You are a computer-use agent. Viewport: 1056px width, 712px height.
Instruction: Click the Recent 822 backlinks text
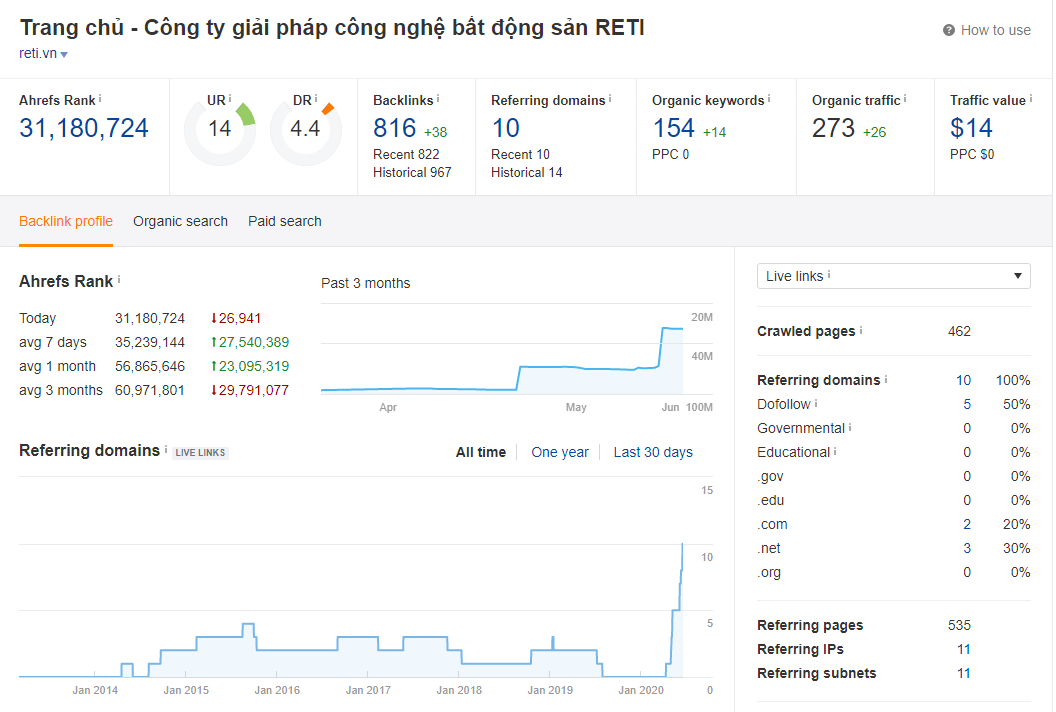tap(406, 154)
